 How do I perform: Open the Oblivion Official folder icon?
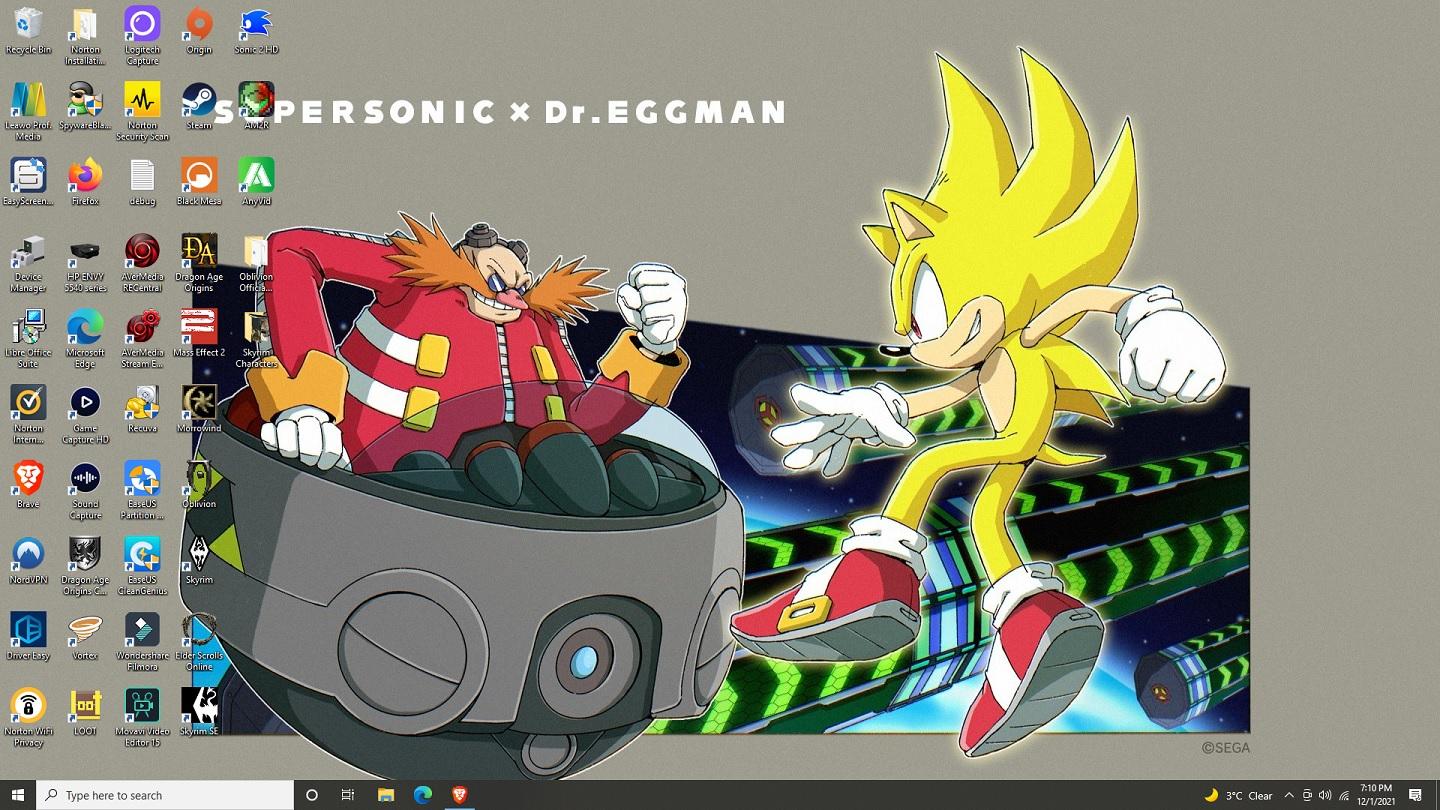tap(256, 263)
